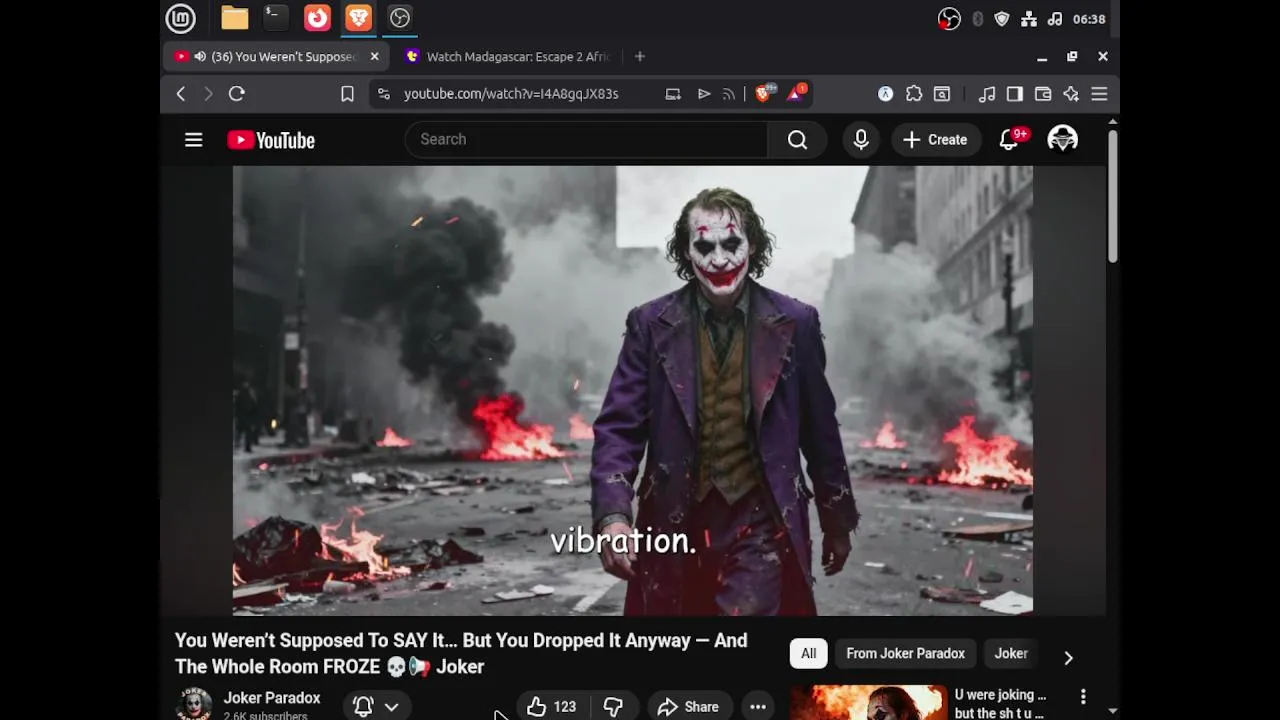Launch the Files folder icon in the panel
Screen dimensions: 1280x720
(235, 18)
